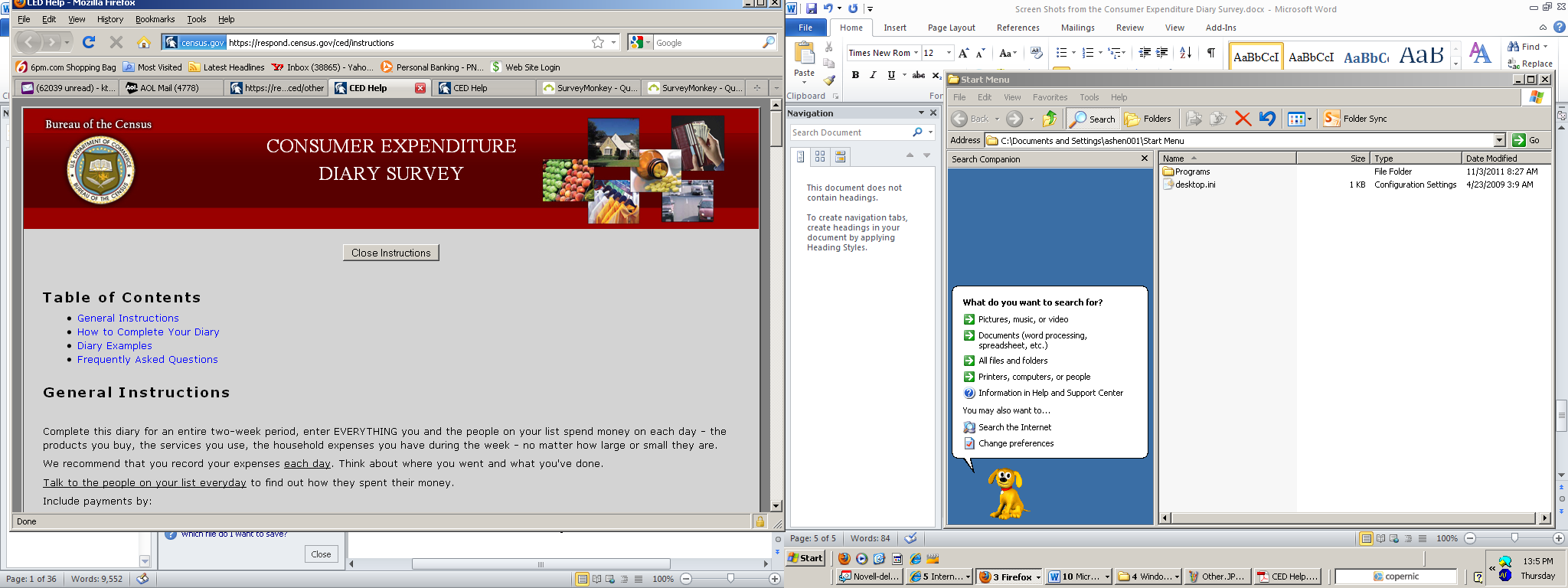Click the Zoom In plus in right Word window
The height and width of the screenshot is (588, 1568).
[1558, 538]
